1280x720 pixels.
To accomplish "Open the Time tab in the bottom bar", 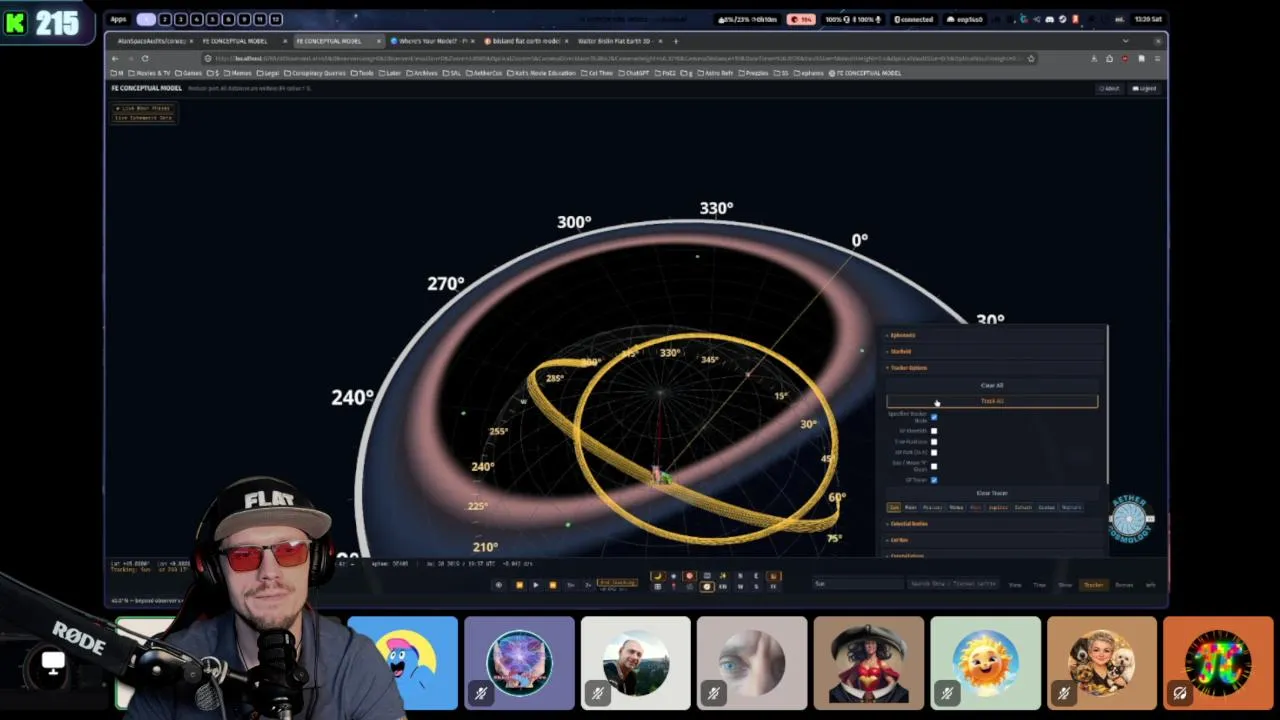I will click(x=1039, y=585).
